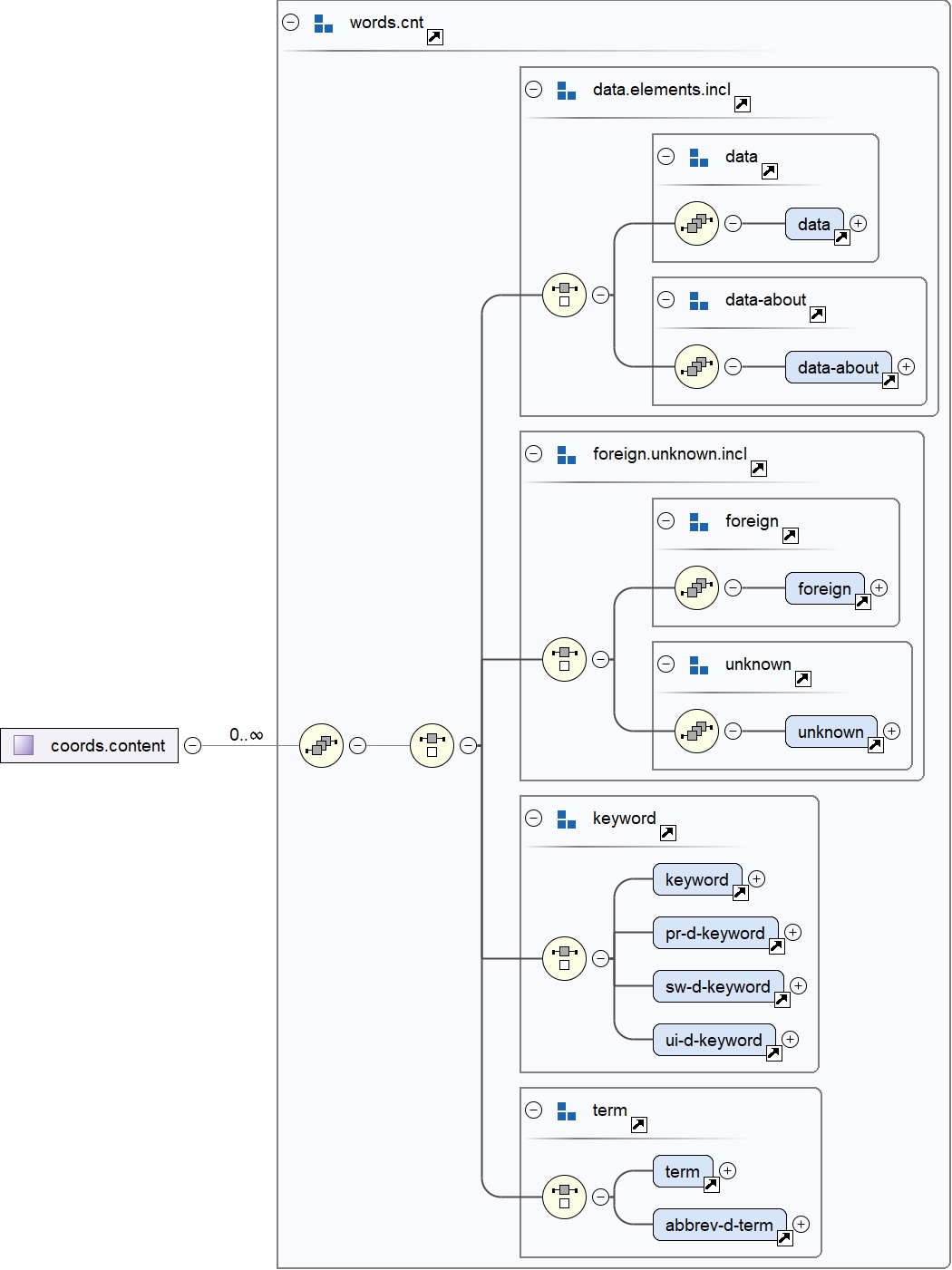The height and width of the screenshot is (1270, 952).
Task: Click the choice compositor icon in term group
Action: click(564, 1197)
